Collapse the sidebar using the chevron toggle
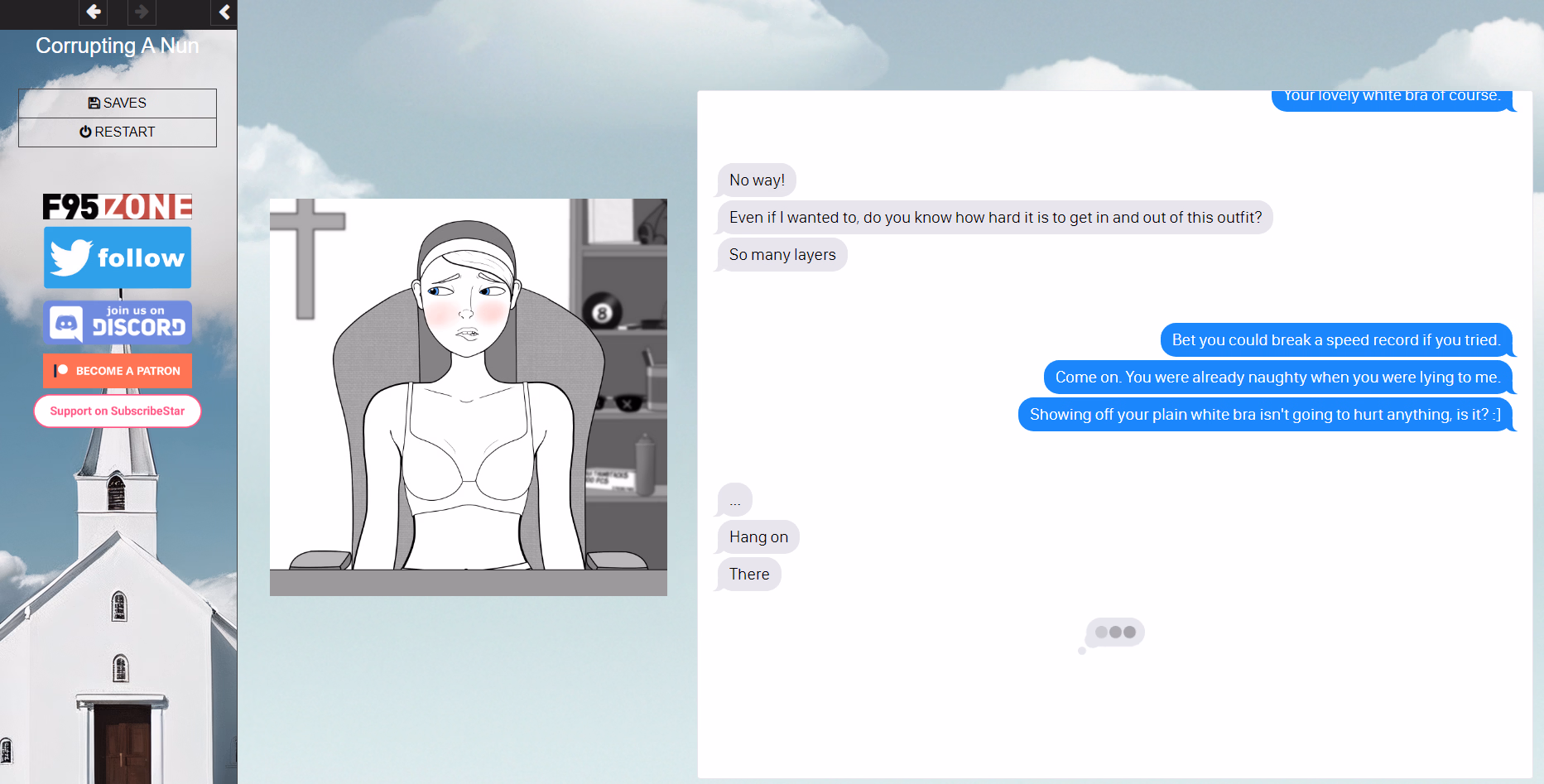1544x784 pixels. 224,12
